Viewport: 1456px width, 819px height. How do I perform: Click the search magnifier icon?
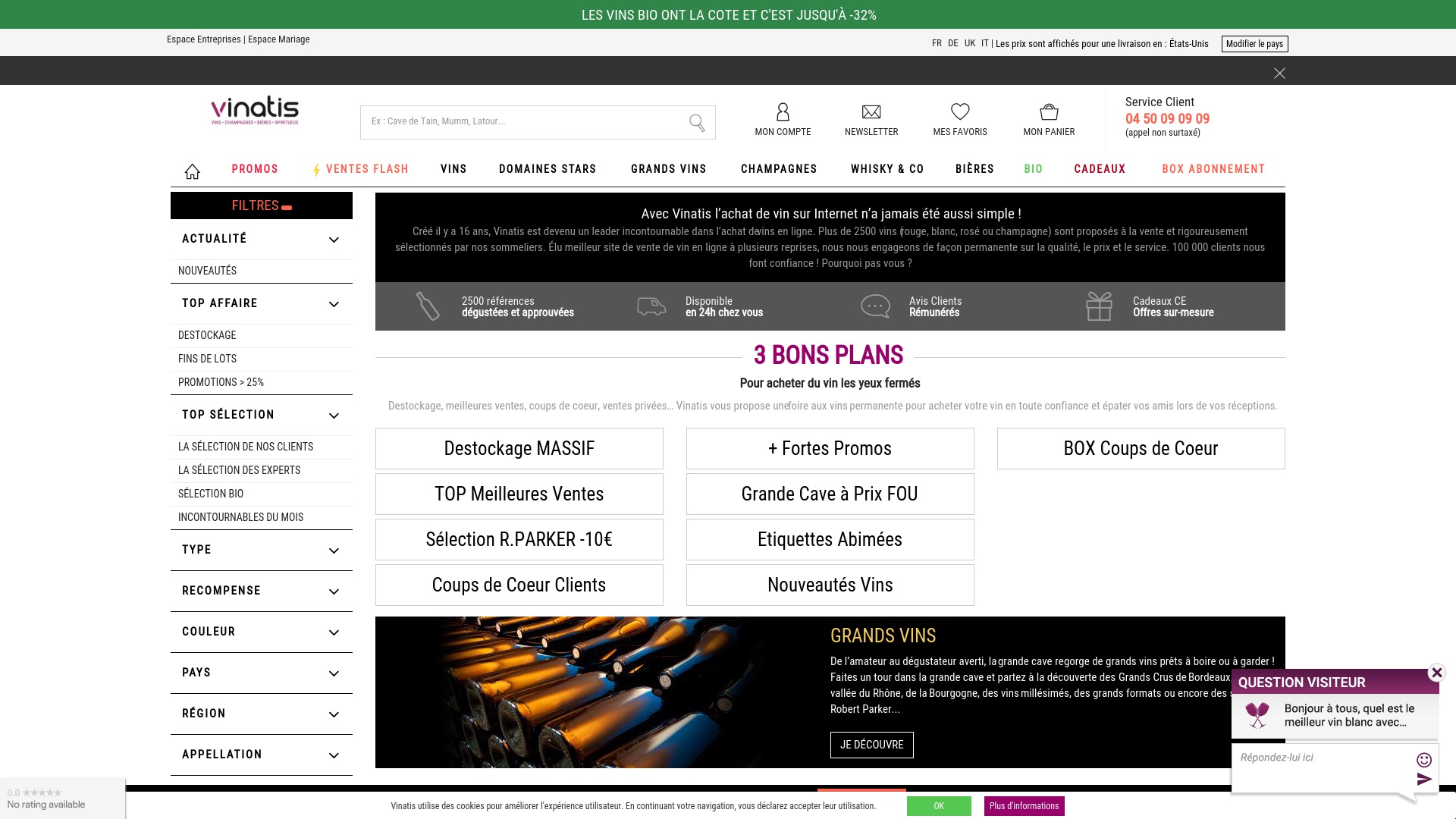tap(697, 123)
